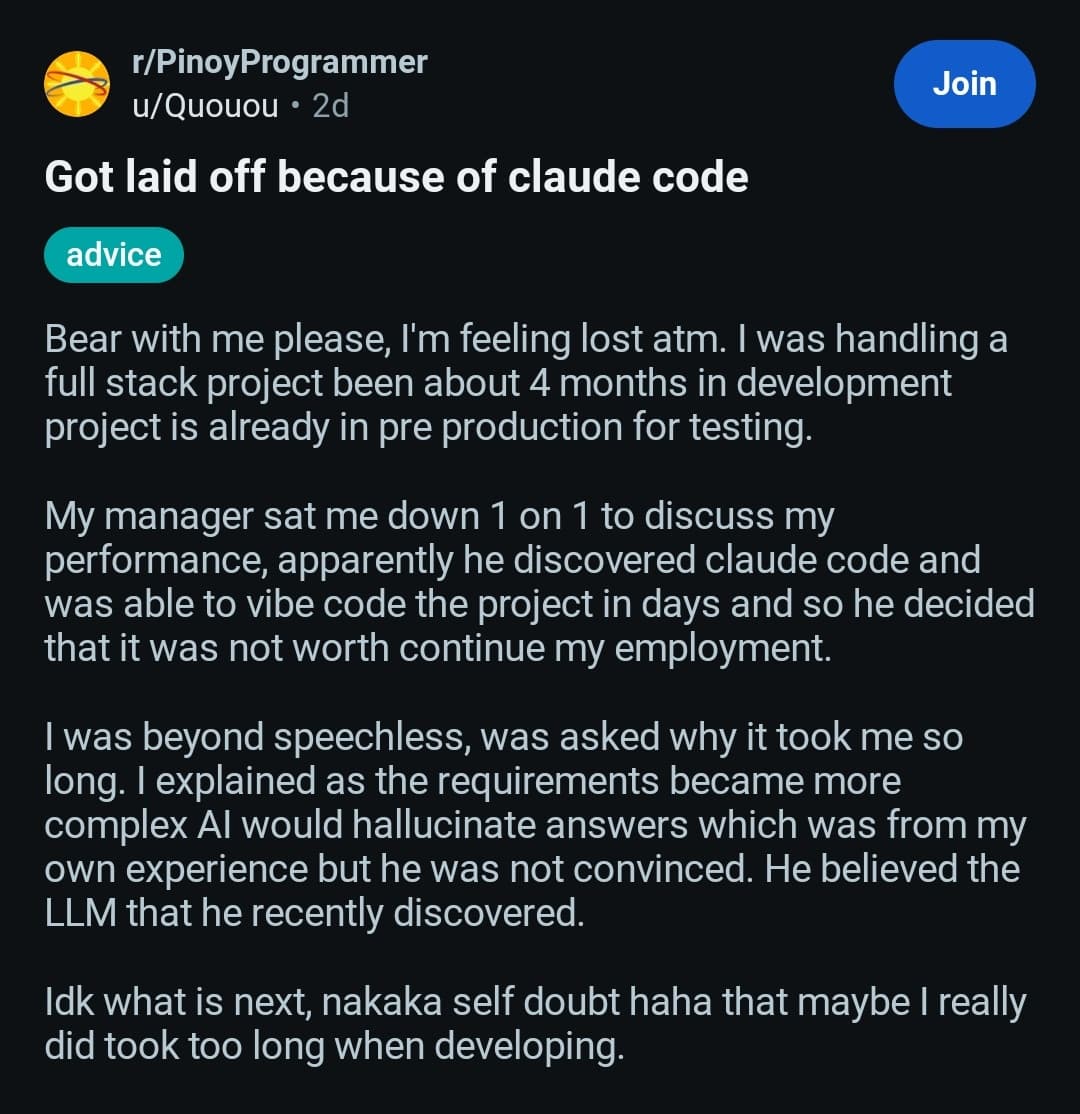Select the teal advice flair pill
Screen dimensions: 1080x1114
tap(113, 254)
